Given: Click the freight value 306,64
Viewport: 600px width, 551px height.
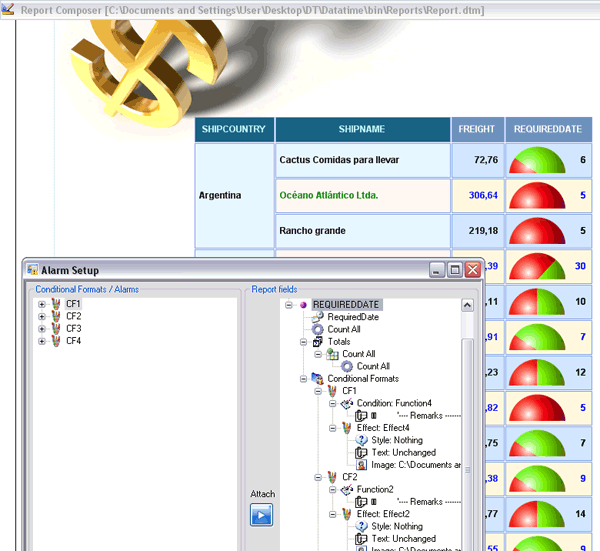Looking at the screenshot, I should pos(483,196).
